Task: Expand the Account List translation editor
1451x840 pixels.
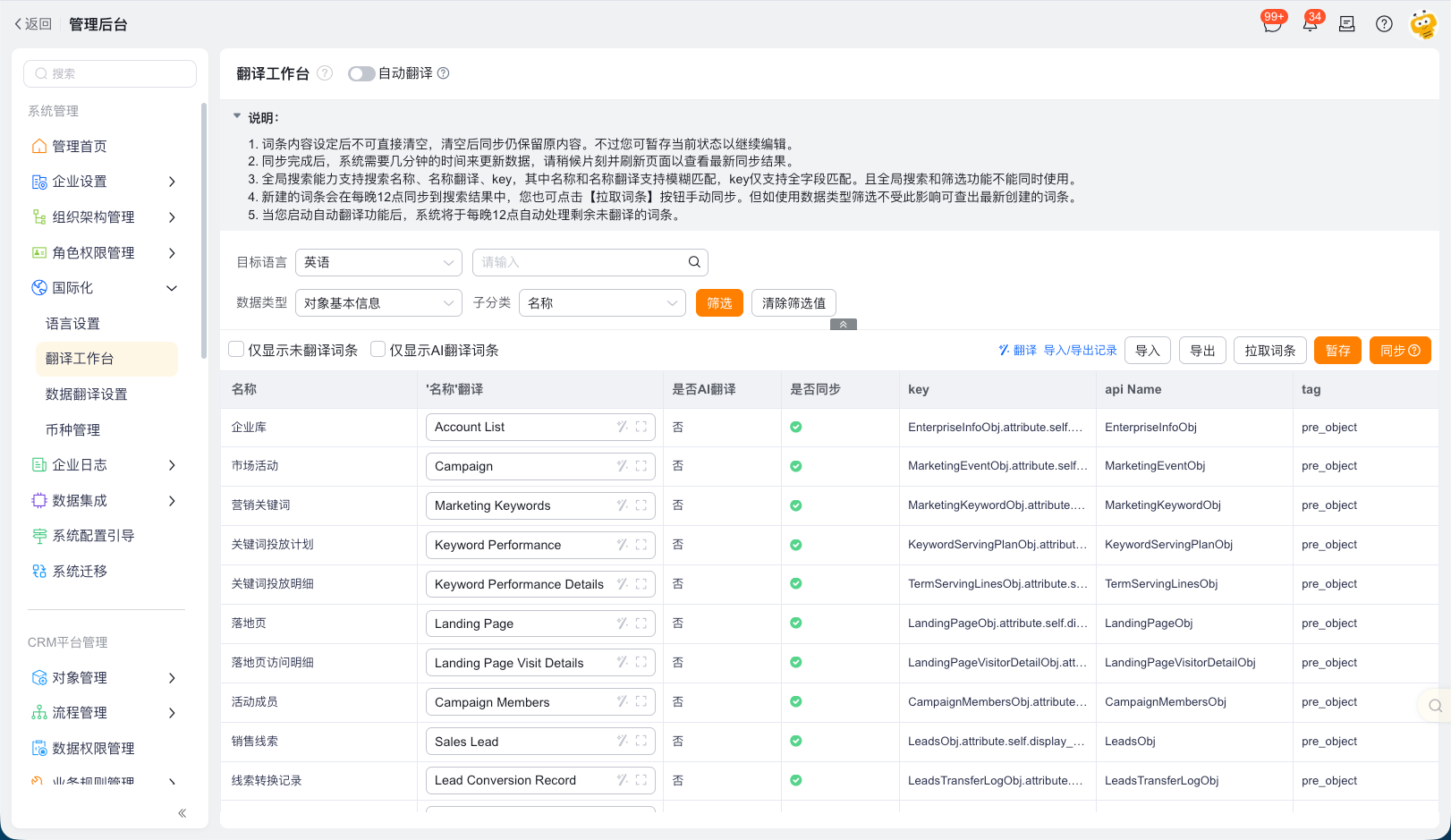Action: 641,427
